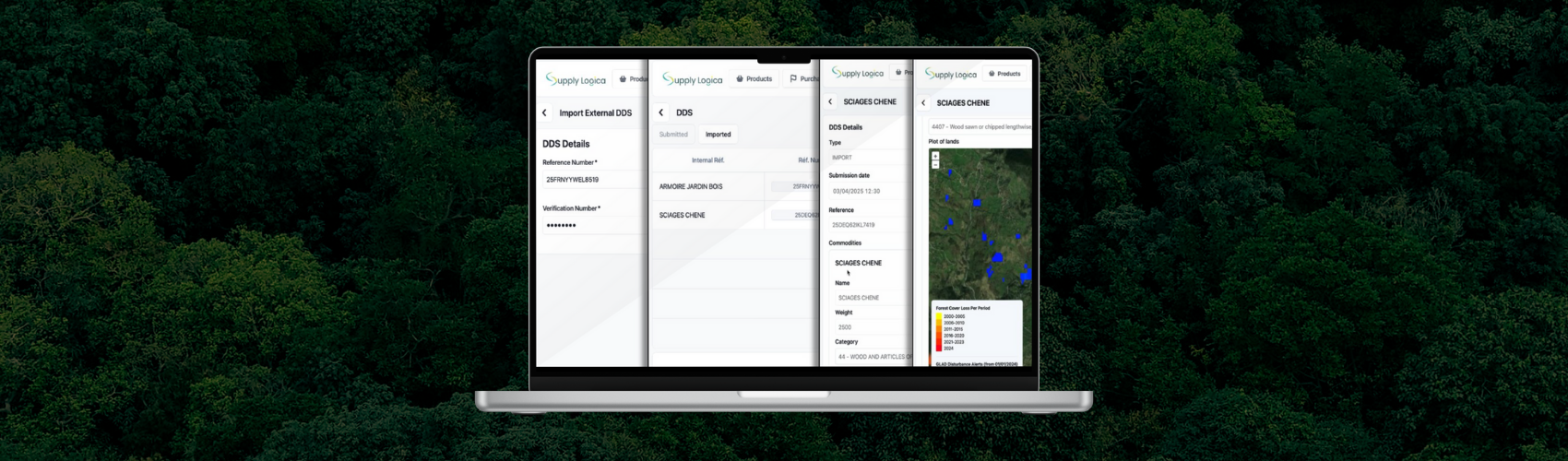The image size is (1568, 461).
Task: Click back arrow in the Plot of lands panel
Action: click(x=923, y=103)
